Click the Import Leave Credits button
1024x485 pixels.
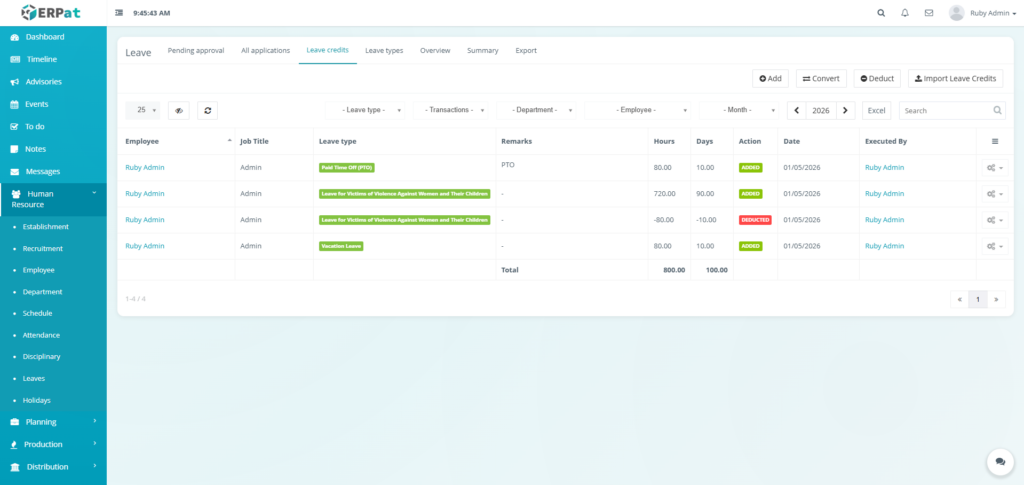pyautogui.click(x=955, y=78)
